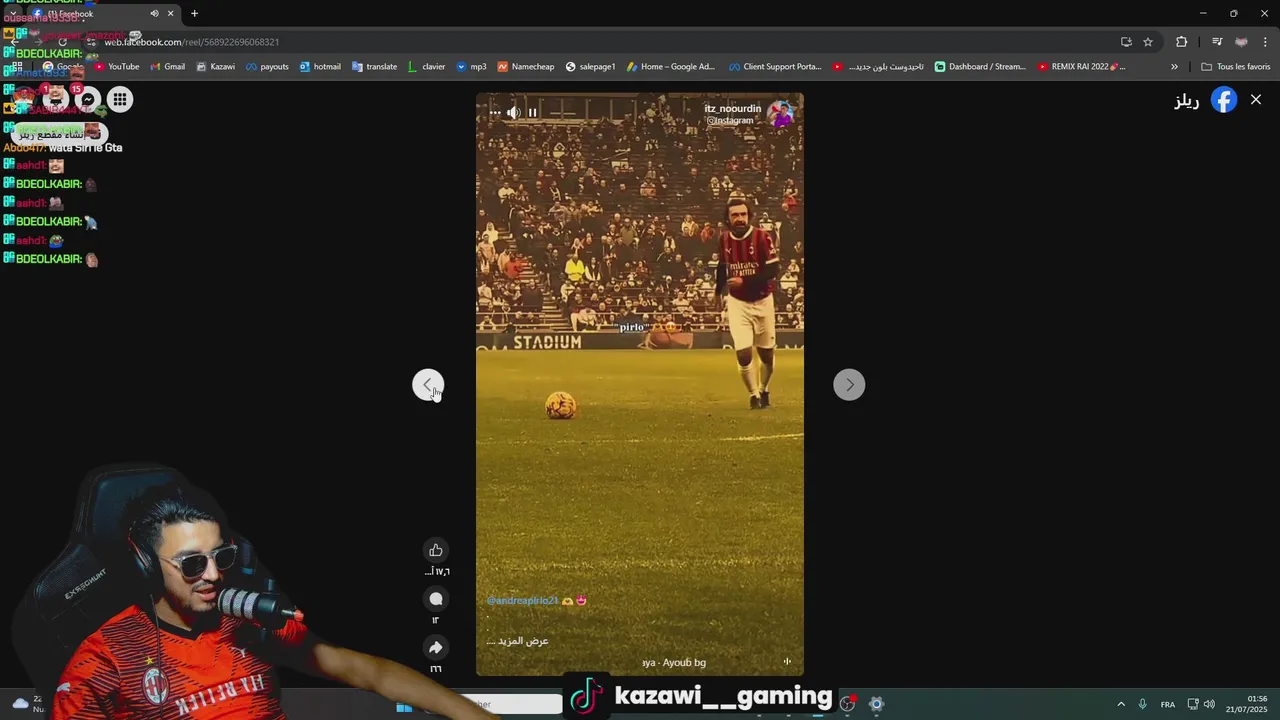Open the clavier bookmark
The image size is (1280, 720).
pyautogui.click(x=427, y=67)
